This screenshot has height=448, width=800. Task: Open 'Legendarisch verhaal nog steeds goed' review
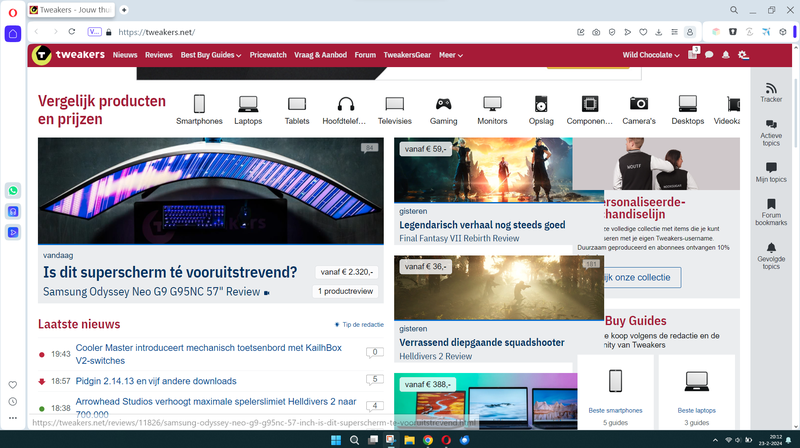pos(482,225)
